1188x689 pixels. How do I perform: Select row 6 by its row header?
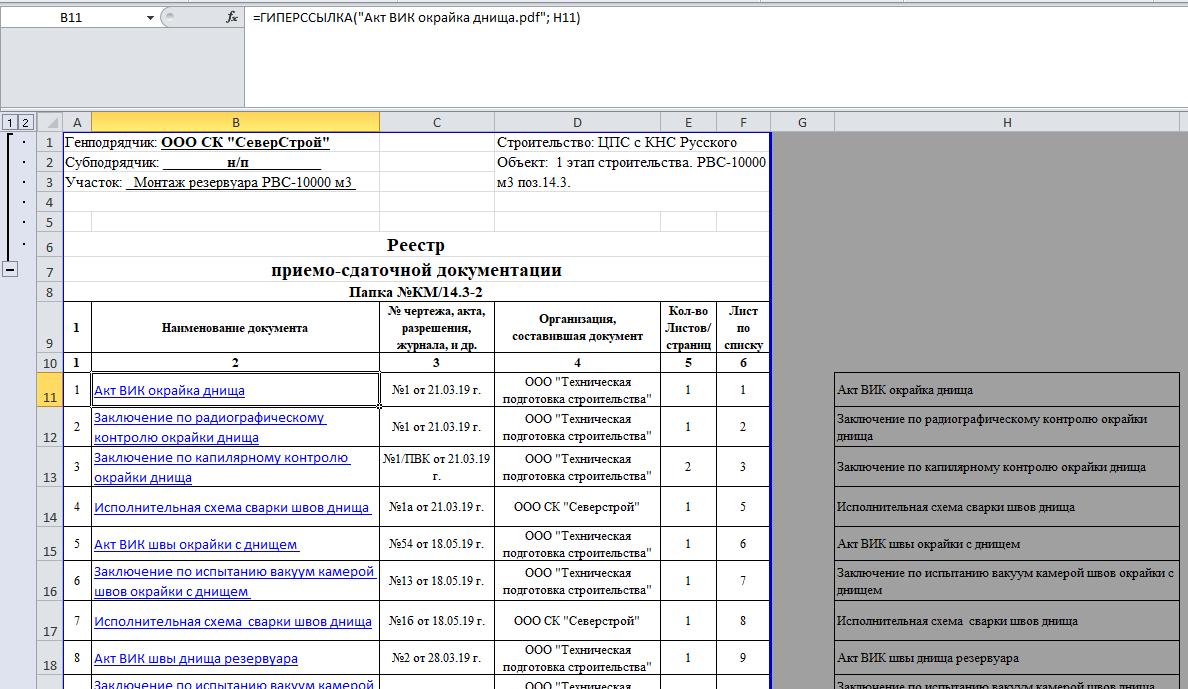pos(50,244)
